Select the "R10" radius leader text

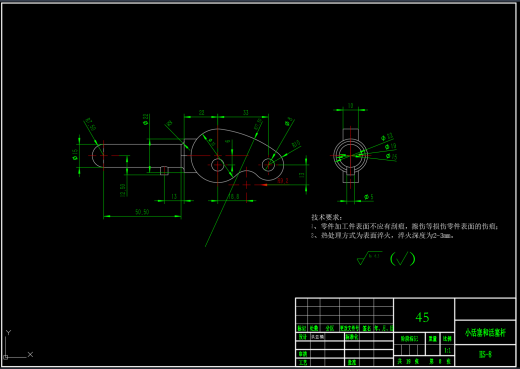tap(296, 144)
